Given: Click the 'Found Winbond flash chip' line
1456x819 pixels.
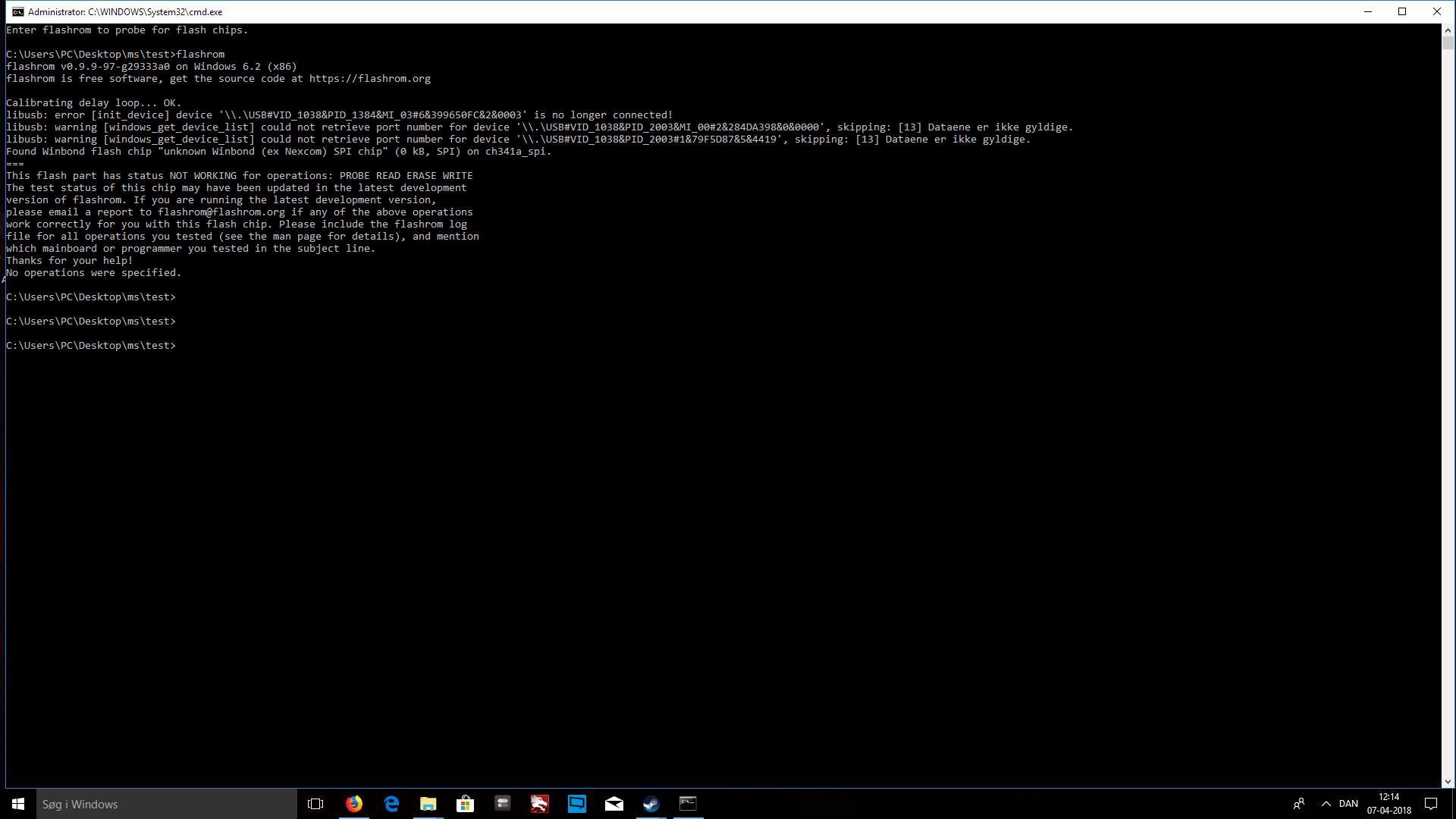Looking at the screenshot, I should (x=279, y=152).
